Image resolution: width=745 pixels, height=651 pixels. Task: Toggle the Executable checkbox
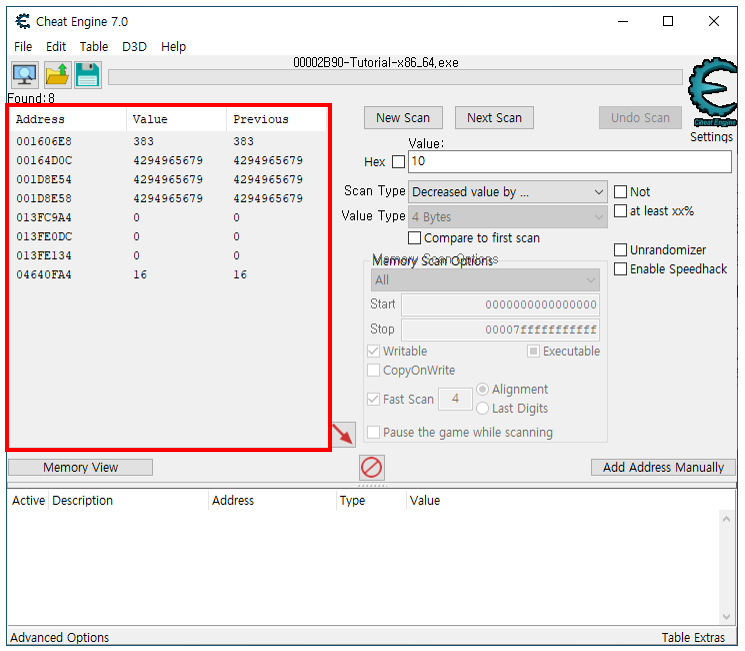(534, 351)
